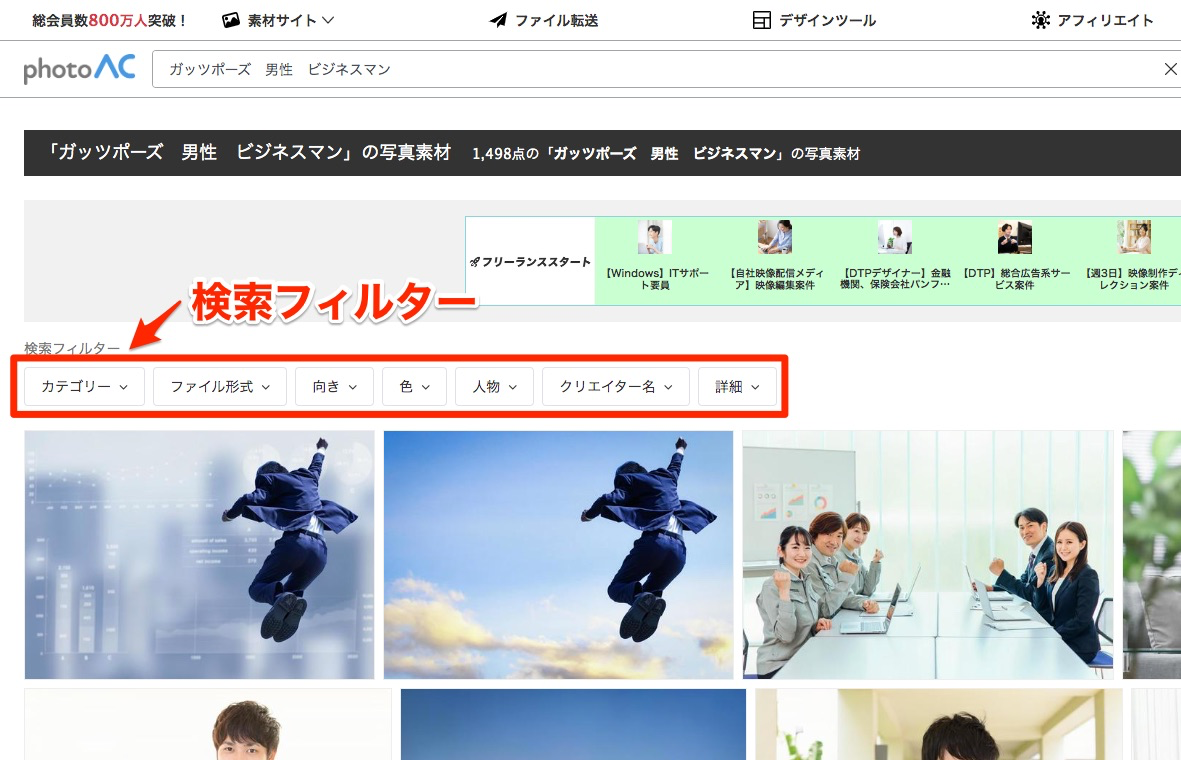Expand the ファイル形式 filter dropdown
Viewport: 1181px width, 760px height.
219,386
